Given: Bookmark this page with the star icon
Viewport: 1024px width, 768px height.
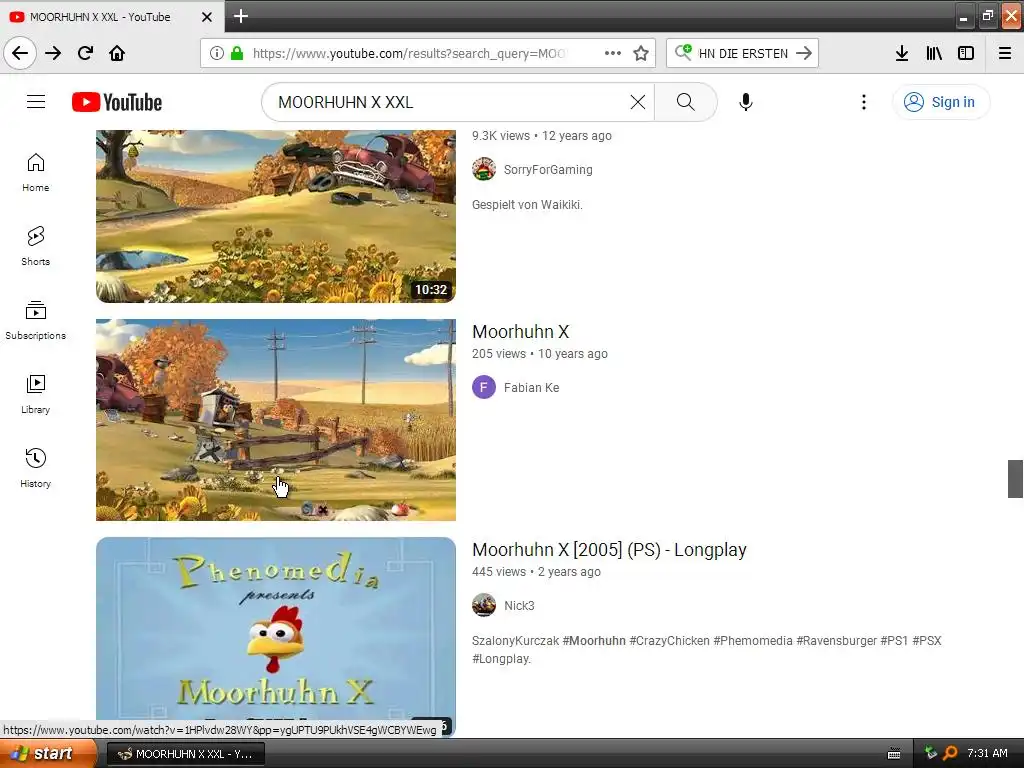Looking at the screenshot, I should pos(641,53).
